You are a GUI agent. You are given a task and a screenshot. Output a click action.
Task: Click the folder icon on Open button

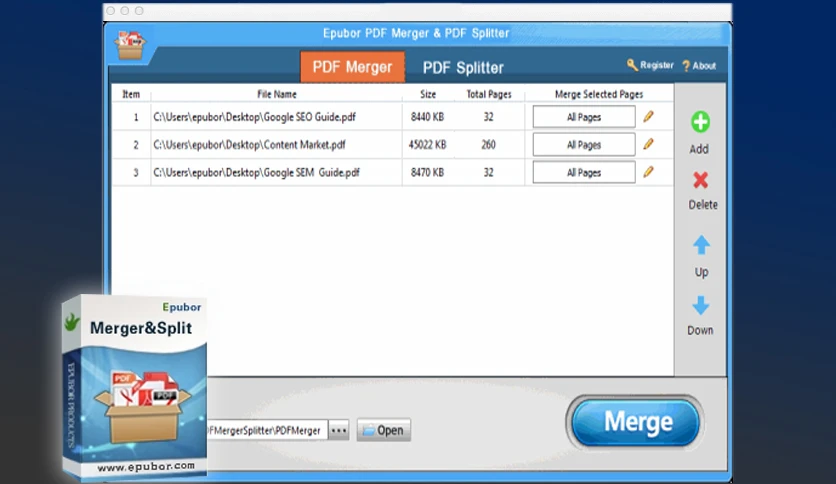pos(368,430)
